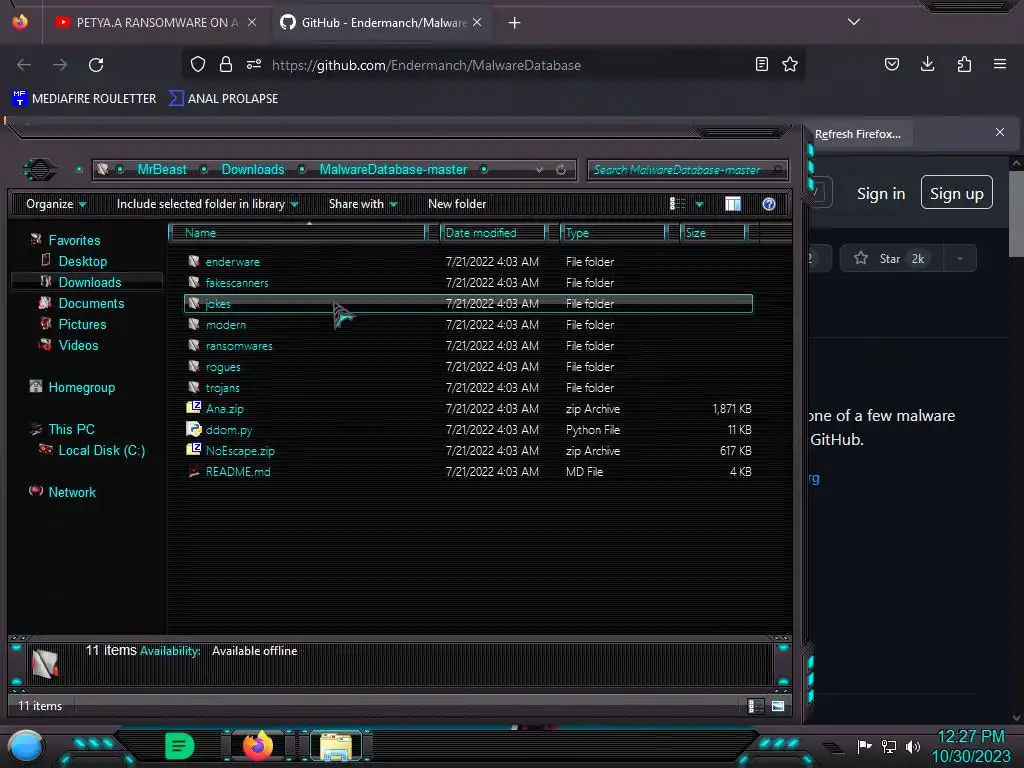Open the Firefox extensions icon
The height and width of the screenshot is (768, 1024).
point(964,64)
